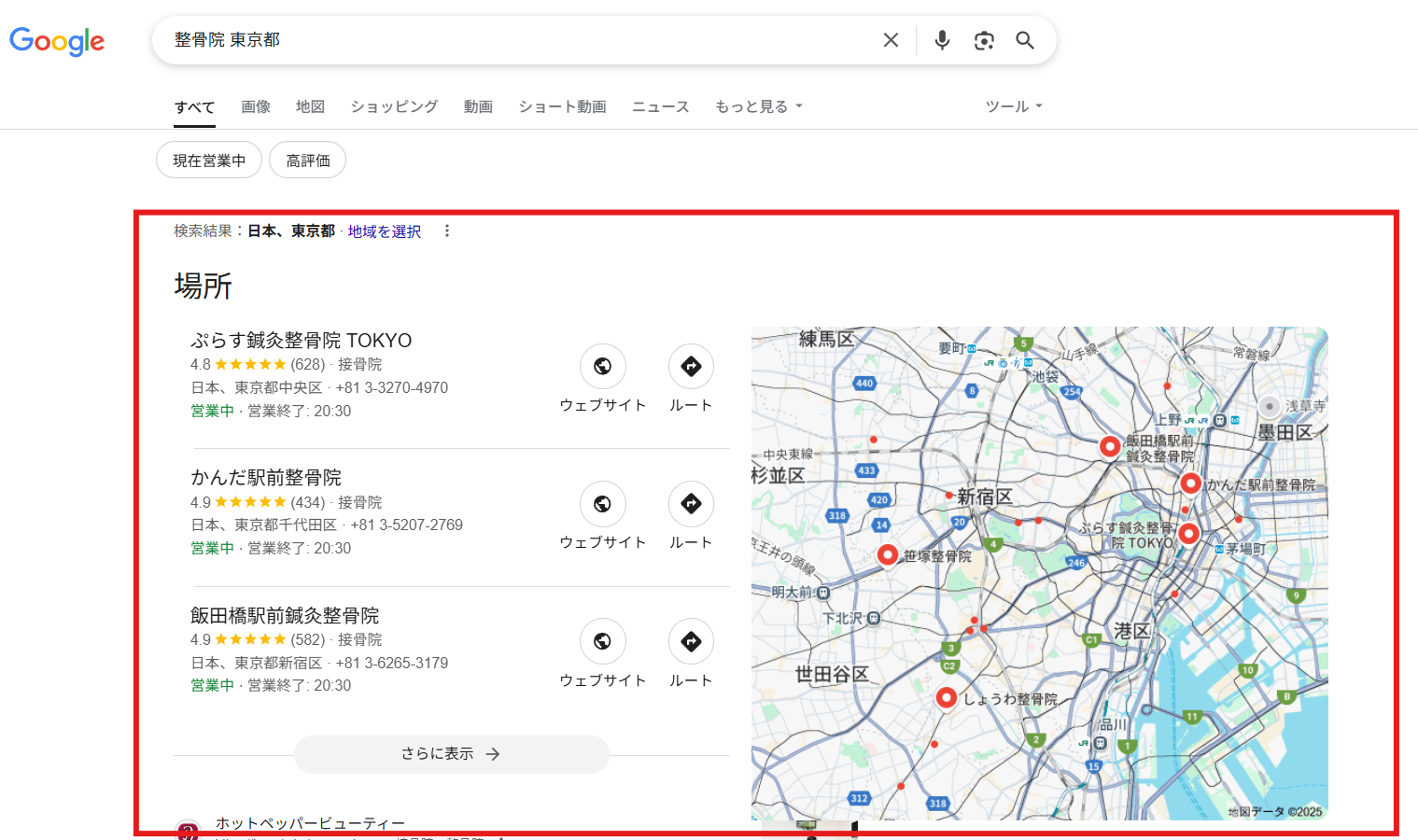Start voice search with the microphone icon
Screen dimensions: 1418x840
(x=942, y=40)
